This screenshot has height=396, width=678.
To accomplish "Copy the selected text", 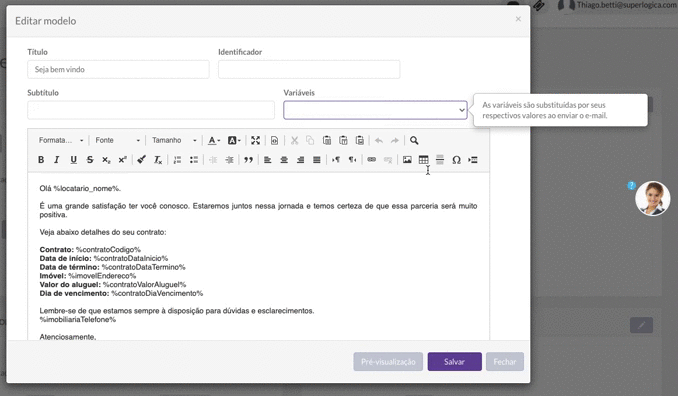I will pyautogui.click(x=310, y=140).
